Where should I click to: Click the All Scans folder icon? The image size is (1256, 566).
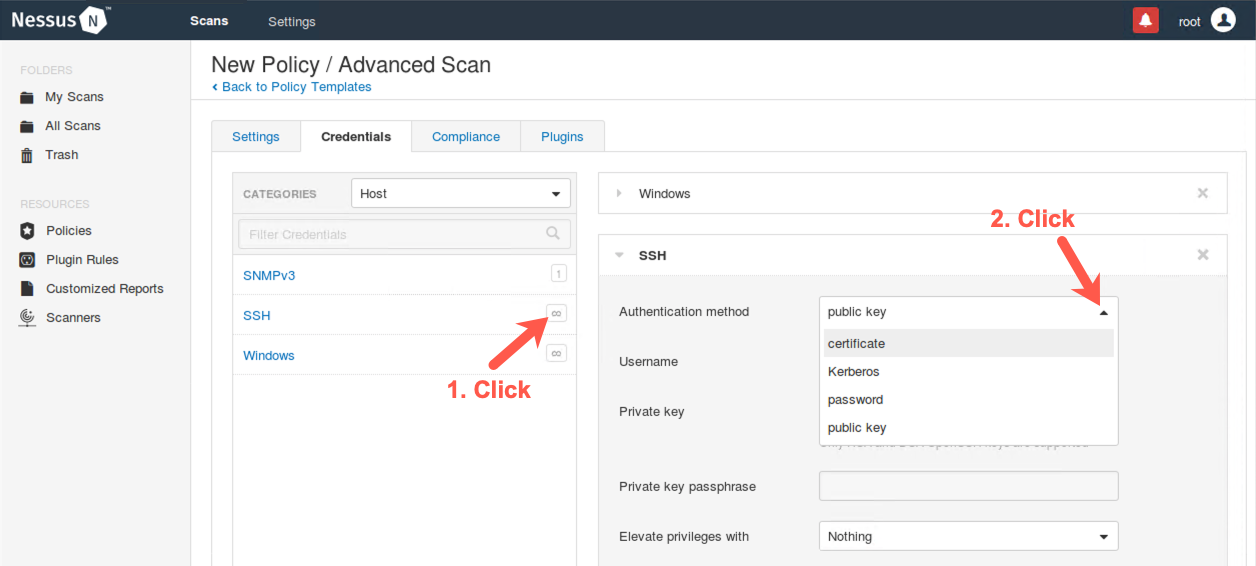tap(28, 127)
